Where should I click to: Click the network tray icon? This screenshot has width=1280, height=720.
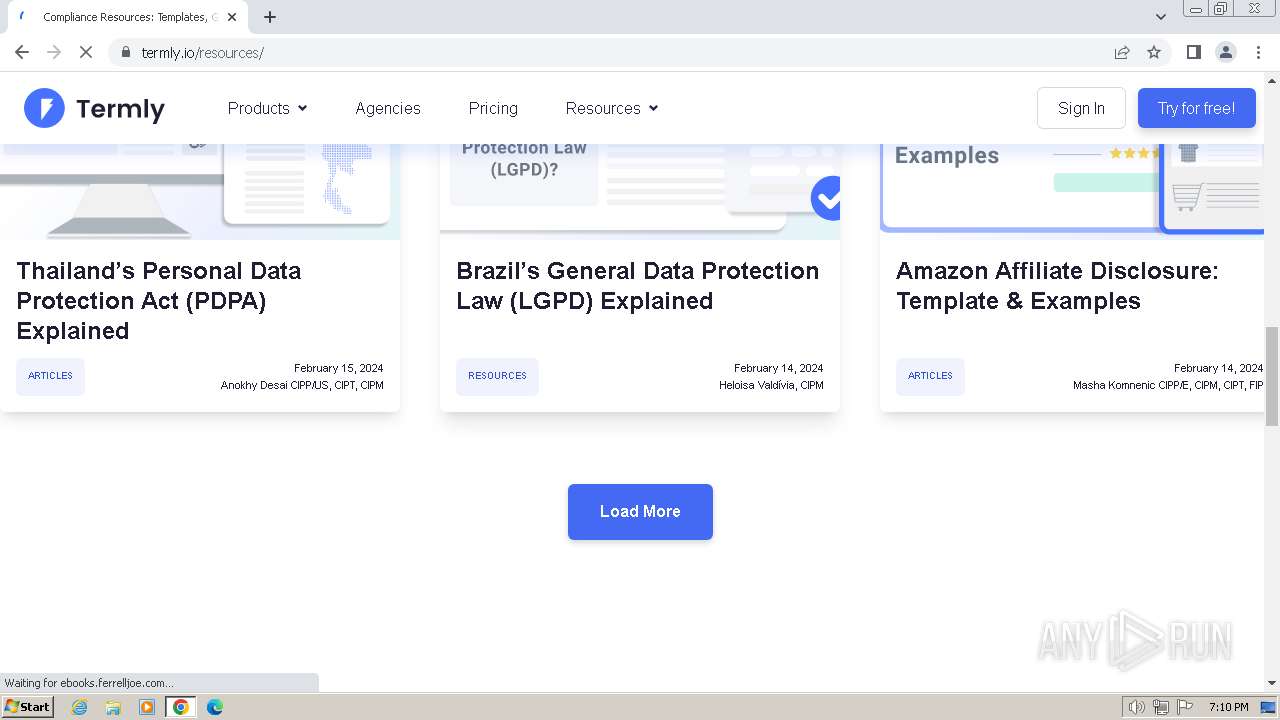[1161, 707]
